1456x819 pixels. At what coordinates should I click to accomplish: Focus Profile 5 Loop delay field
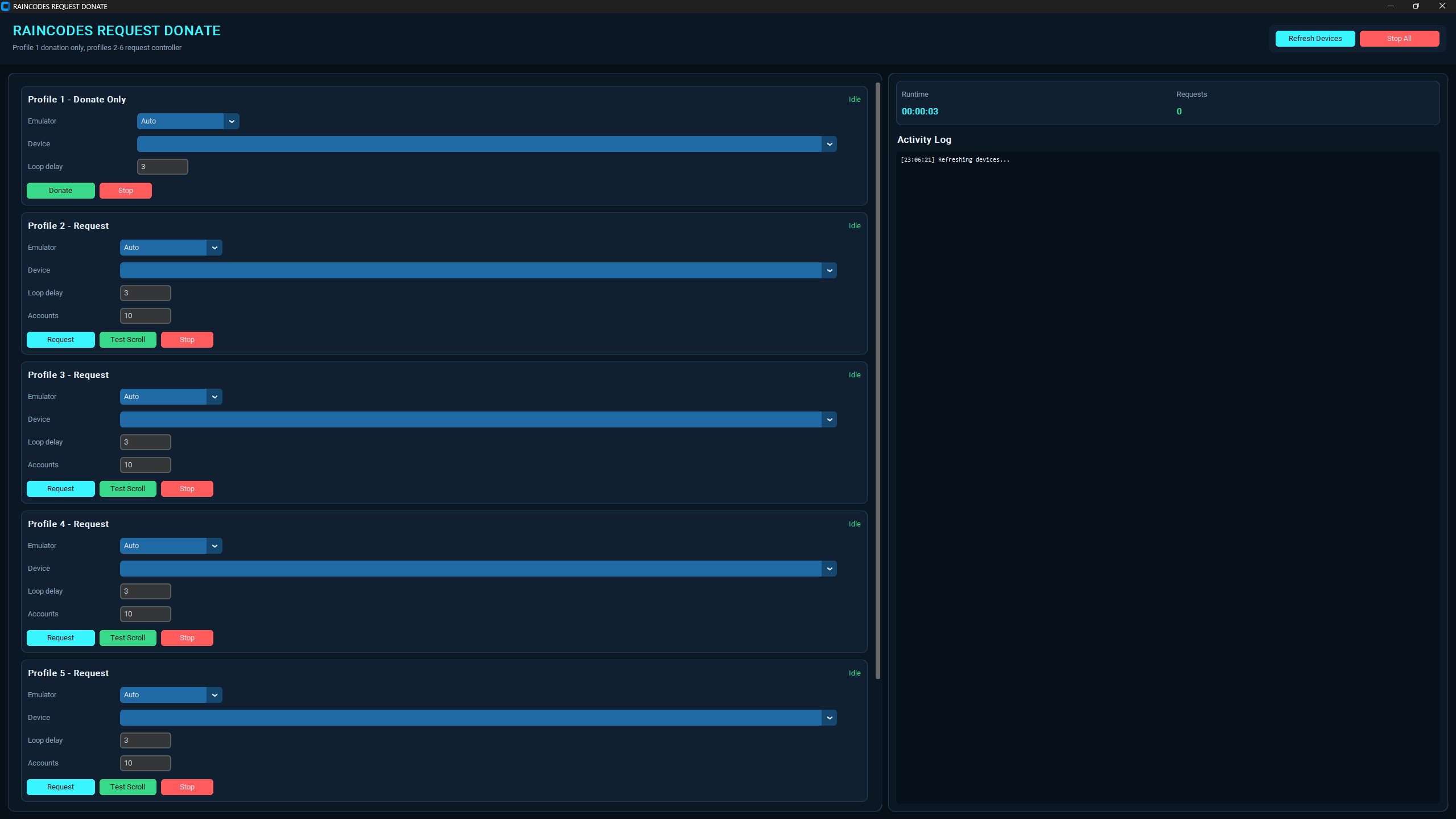point(145,740)
